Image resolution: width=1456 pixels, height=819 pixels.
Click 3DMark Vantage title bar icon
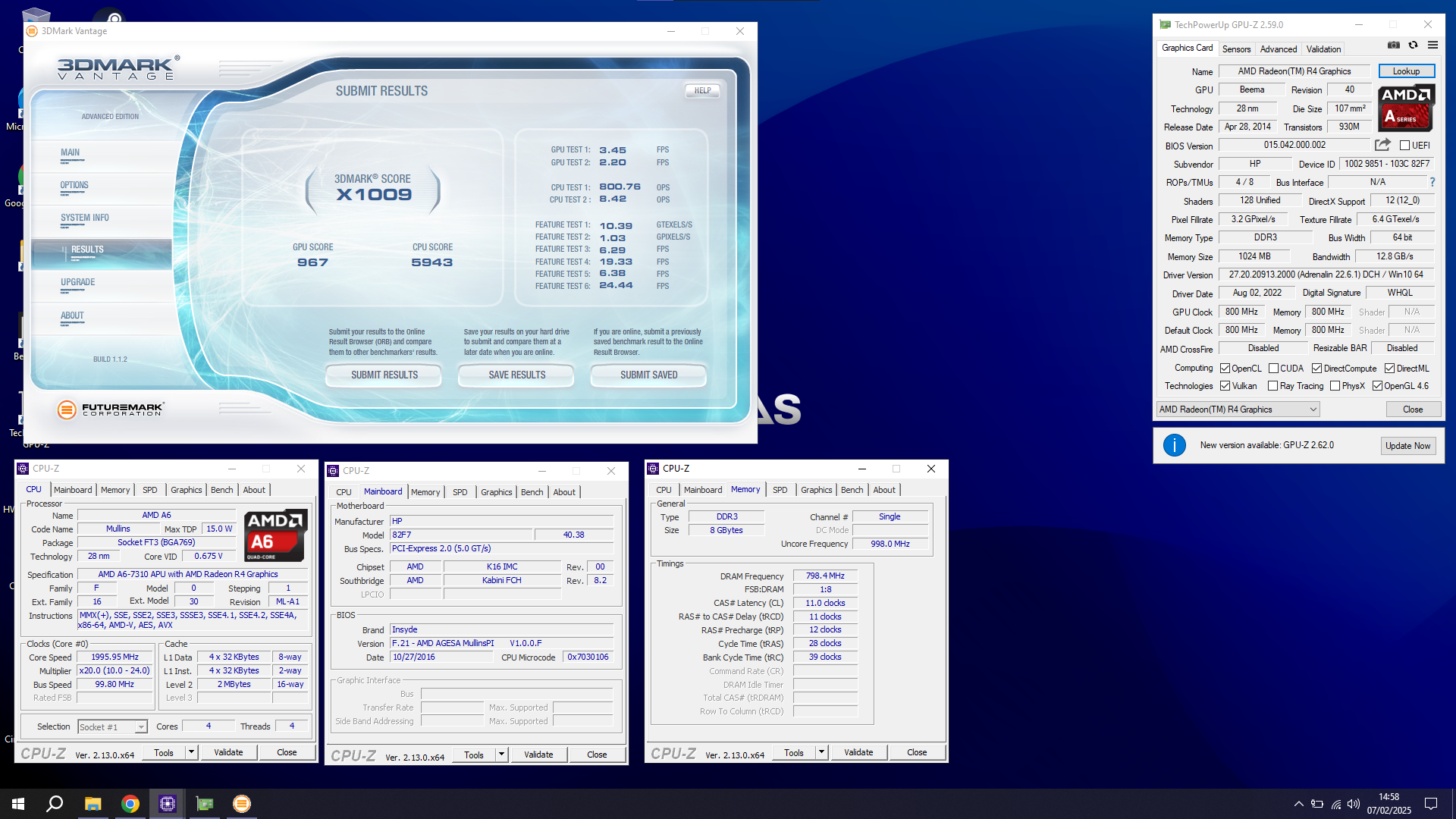click(32, 31)
